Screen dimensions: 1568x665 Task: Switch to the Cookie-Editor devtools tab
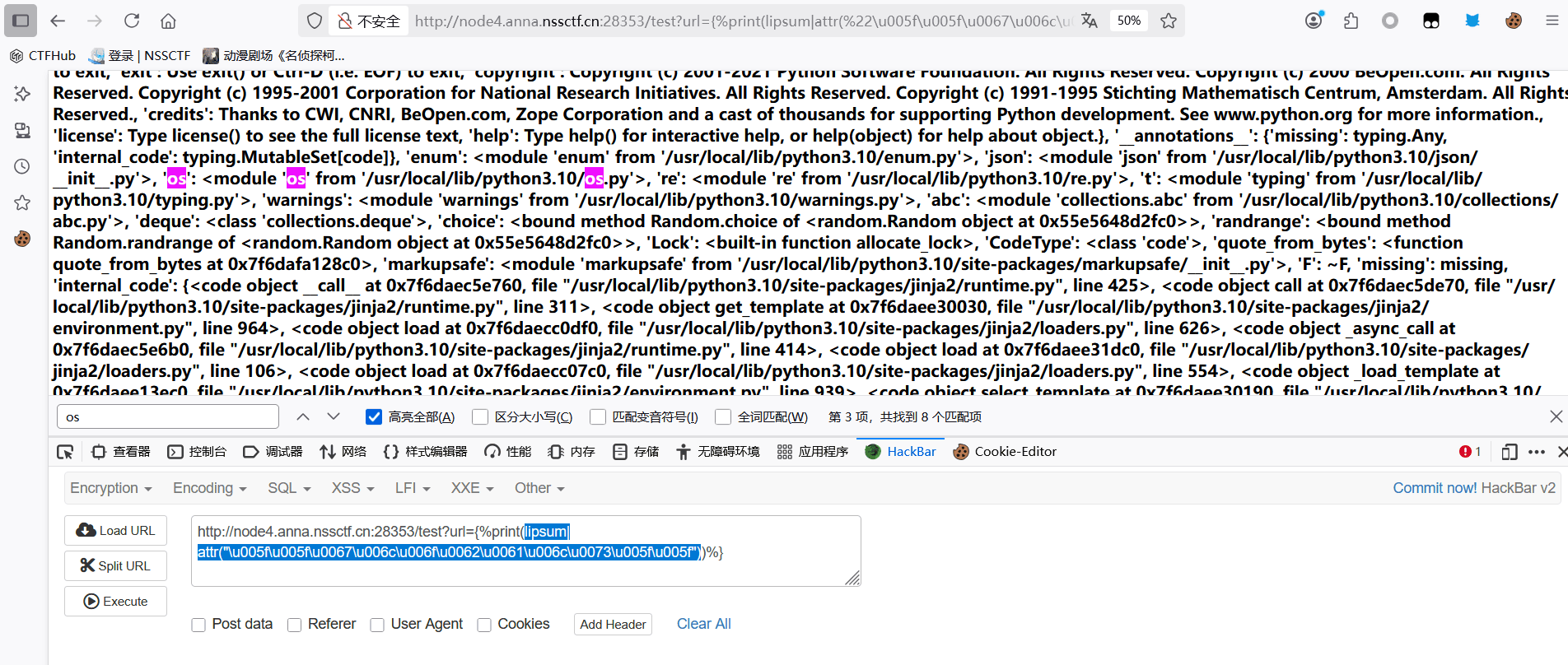(1005, 452)
